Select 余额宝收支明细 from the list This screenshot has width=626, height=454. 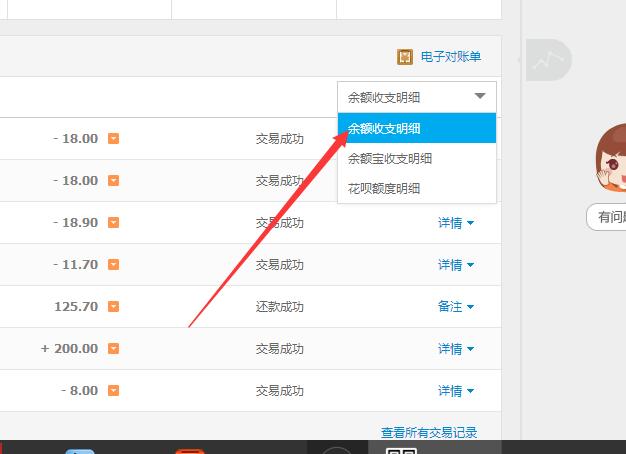pos(417,159)
